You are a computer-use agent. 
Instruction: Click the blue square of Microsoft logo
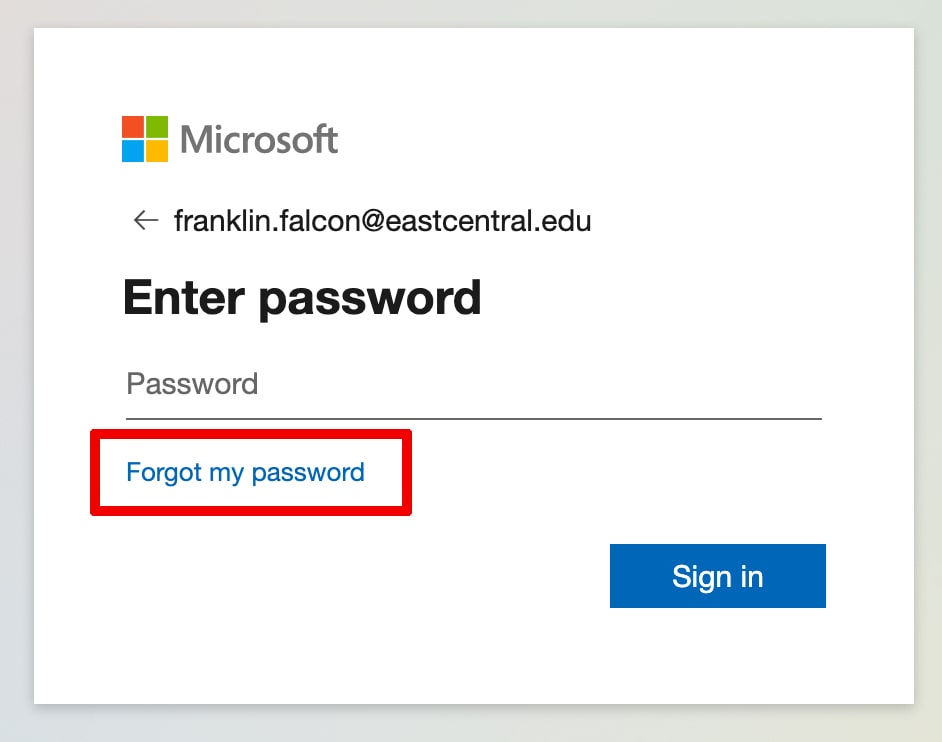133,151
